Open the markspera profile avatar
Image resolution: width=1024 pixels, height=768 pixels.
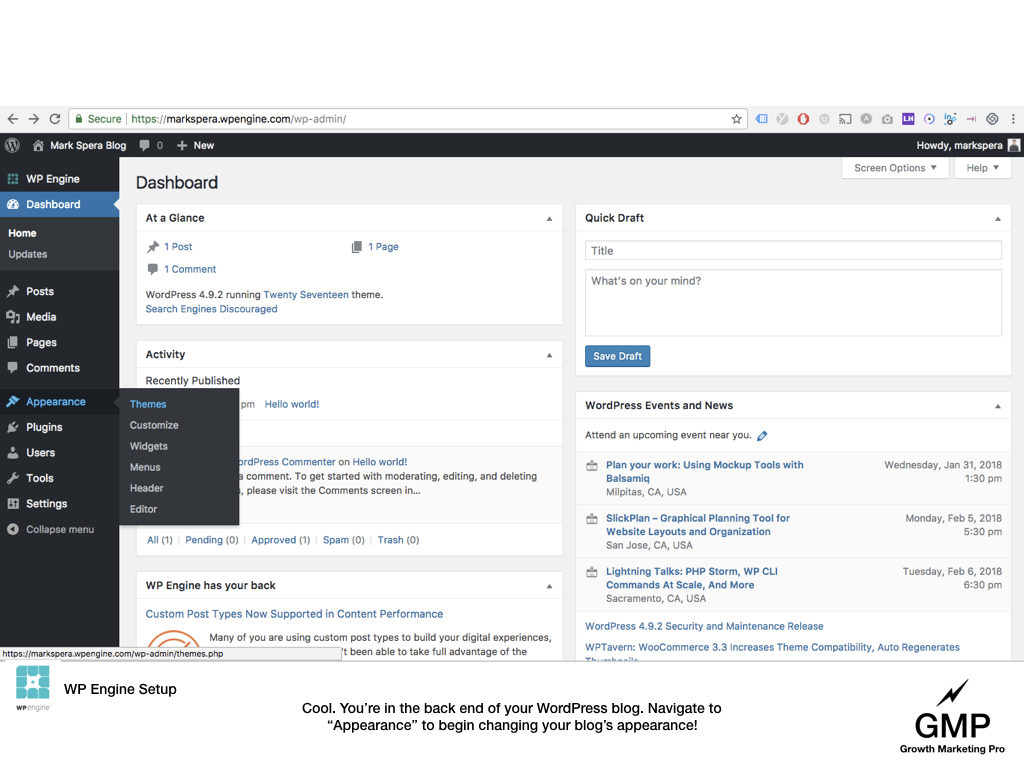[x=1014, y=145]
